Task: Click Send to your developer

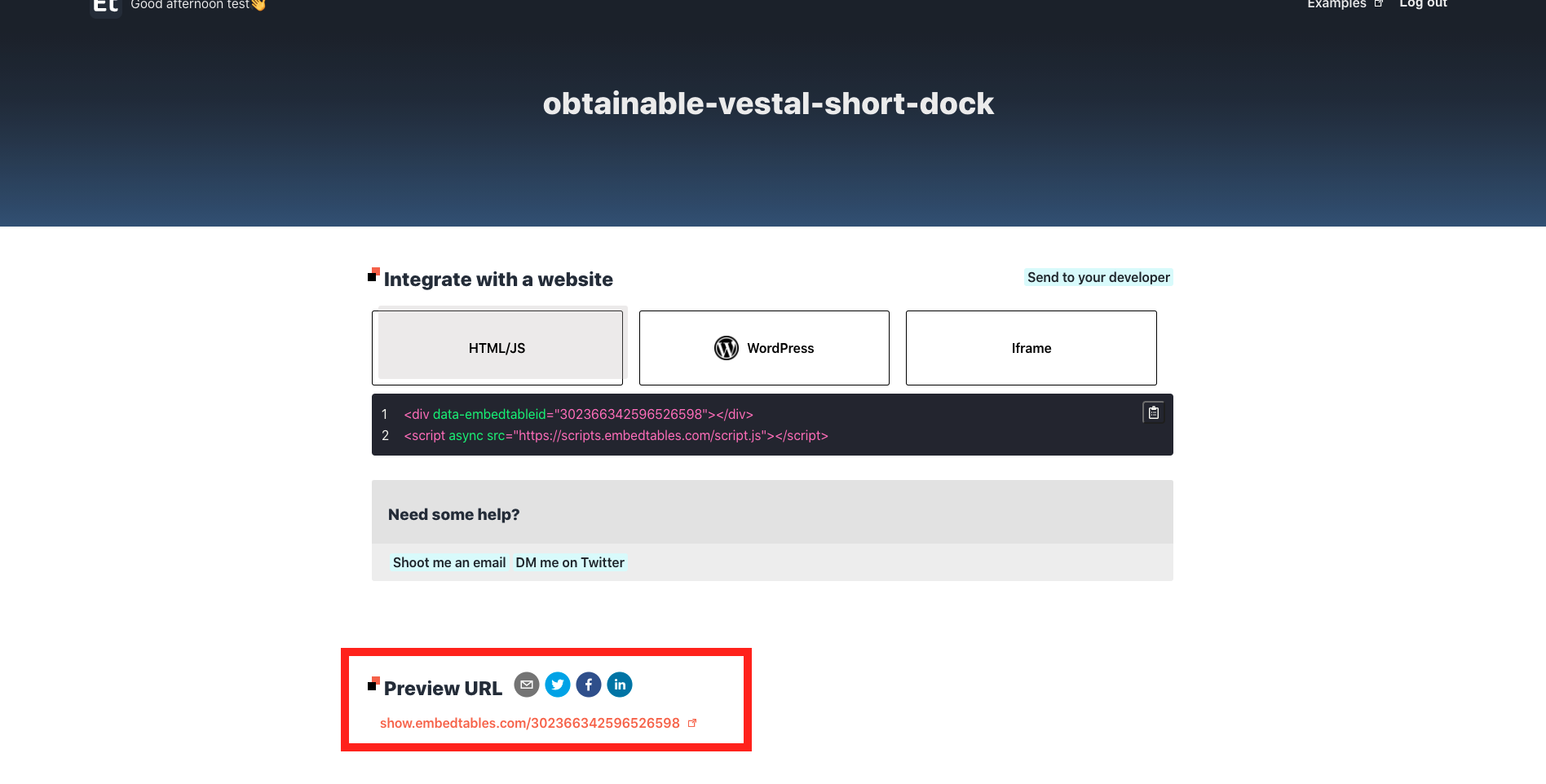Action: 1098,277
